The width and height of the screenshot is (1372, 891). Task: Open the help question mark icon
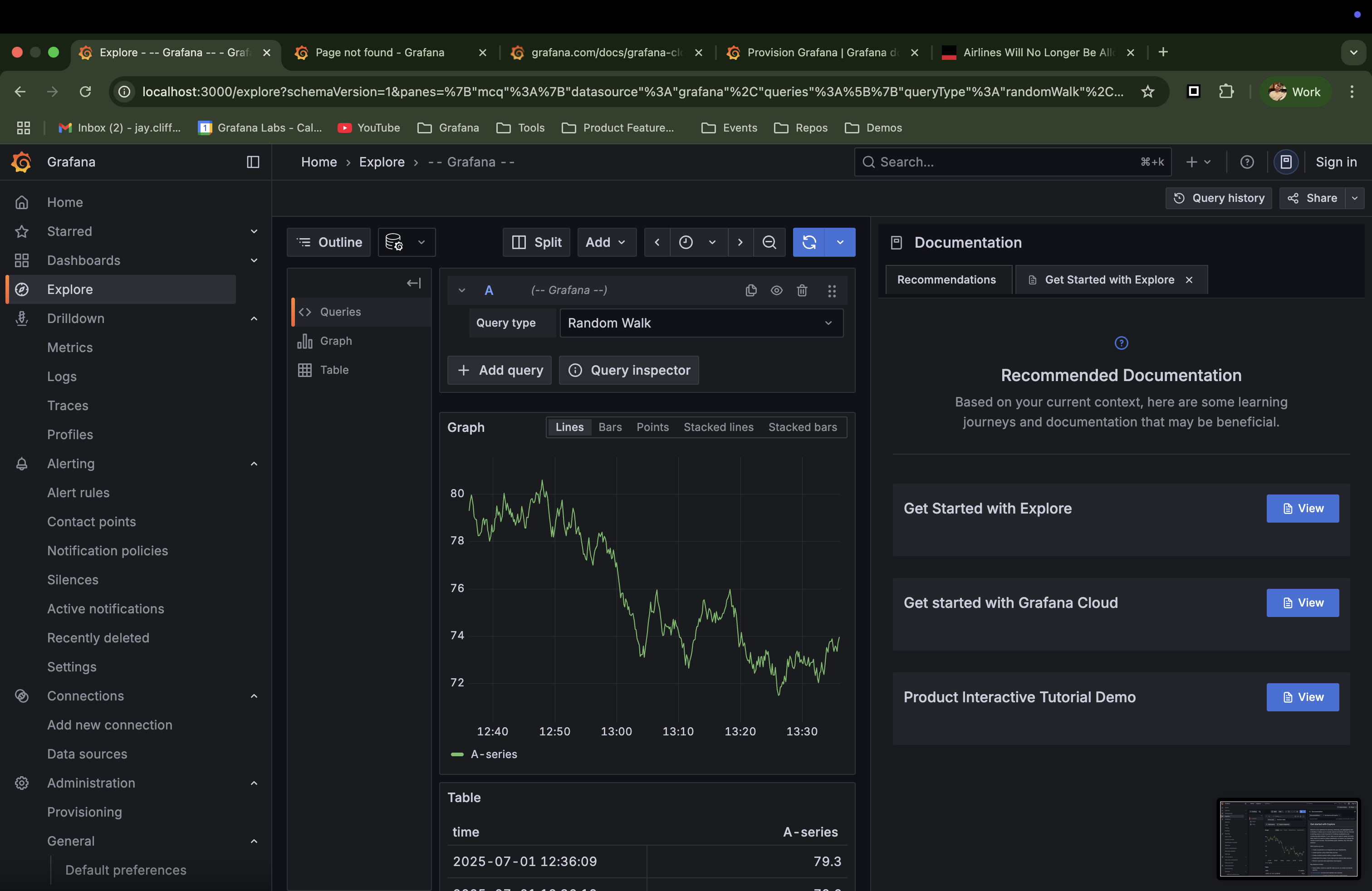pyautogui.click(x=1247, y=162)
